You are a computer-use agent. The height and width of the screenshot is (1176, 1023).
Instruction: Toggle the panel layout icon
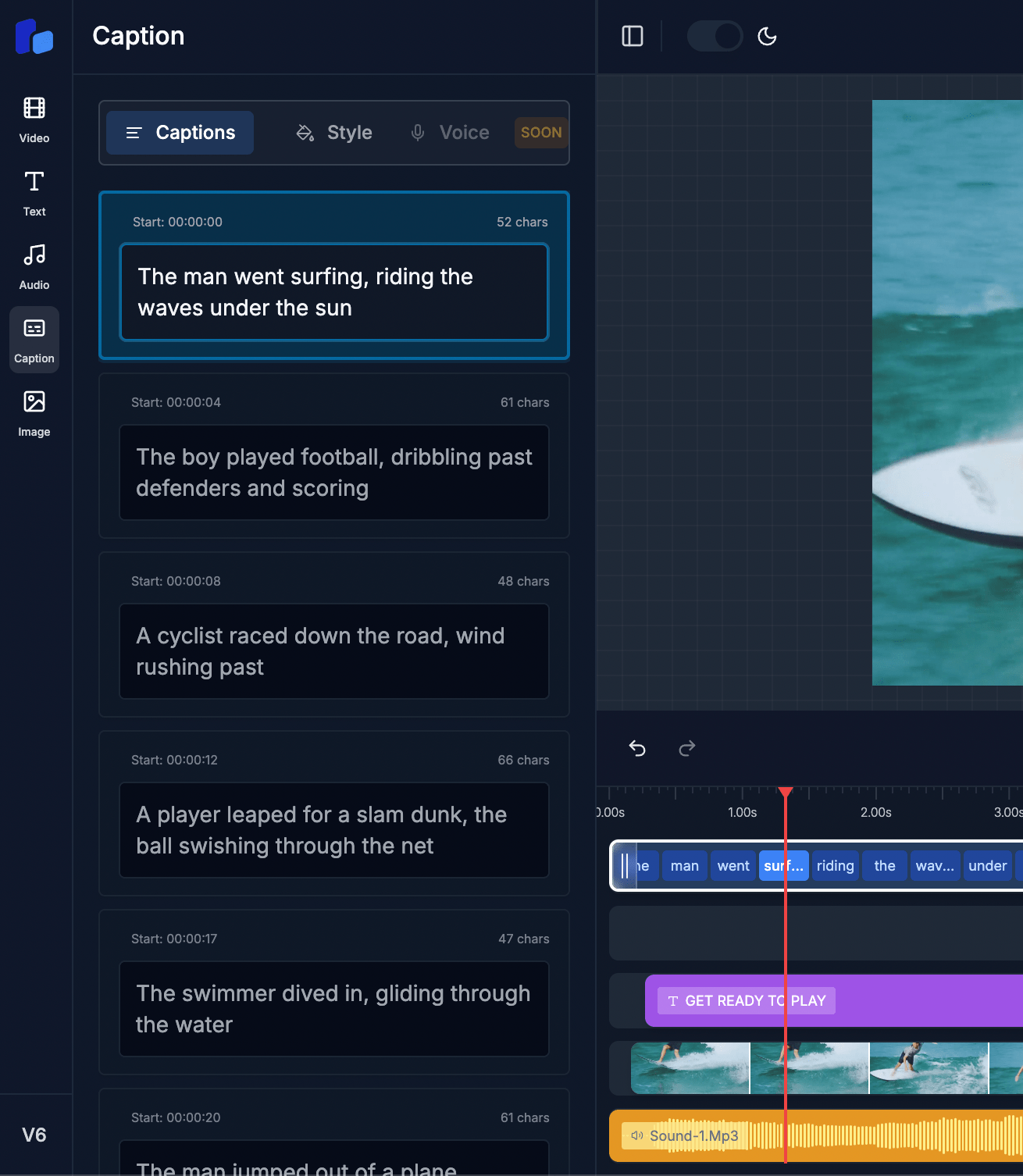[x=631, y=36]
